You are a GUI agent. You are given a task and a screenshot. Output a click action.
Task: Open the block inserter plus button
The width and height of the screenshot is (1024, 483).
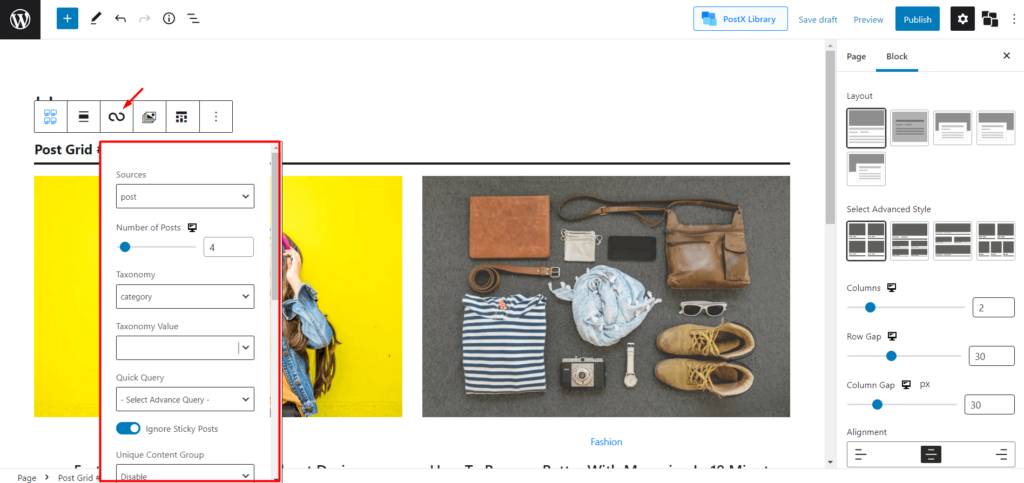[x=67, y=19]
